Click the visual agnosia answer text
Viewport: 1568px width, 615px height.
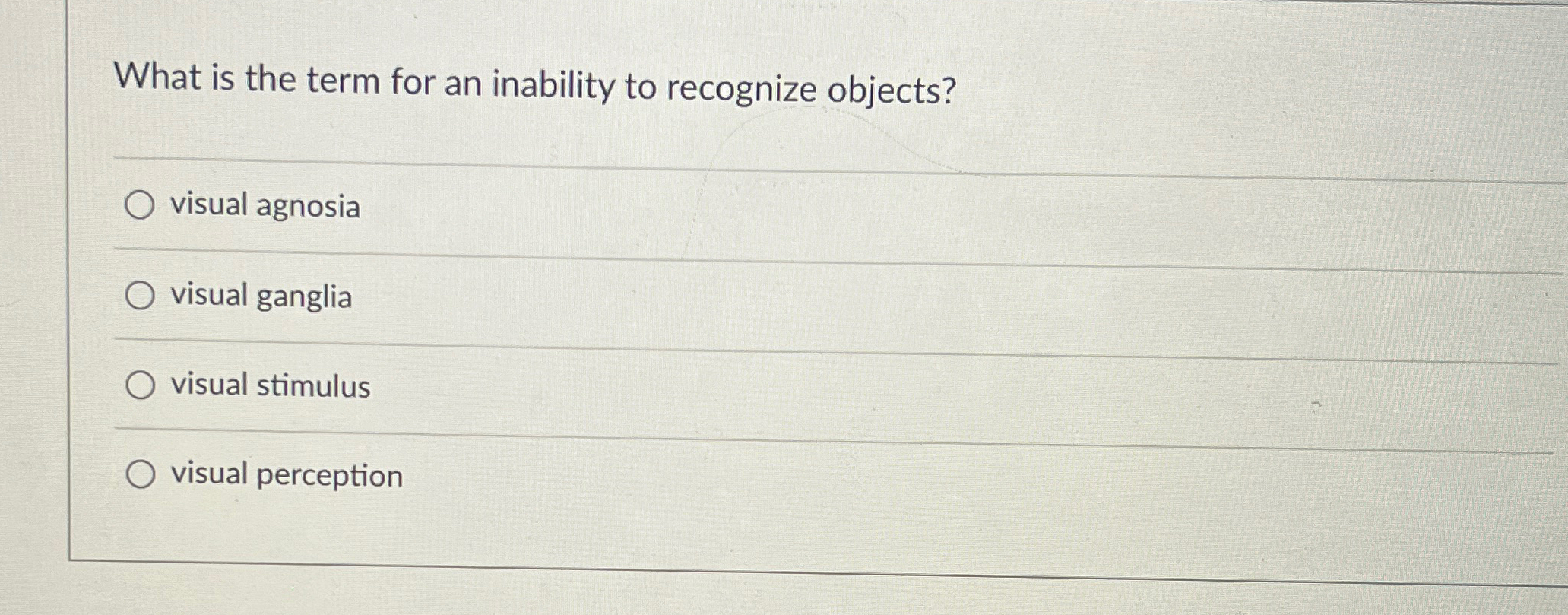265,204
